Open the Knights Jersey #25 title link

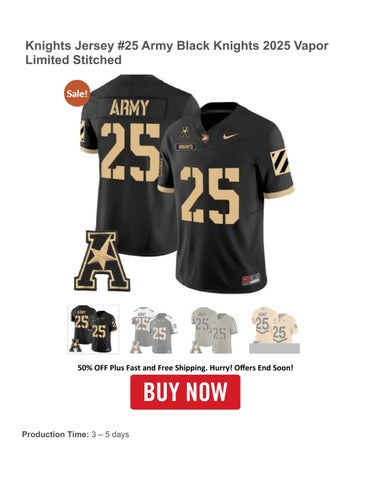point(177,53)
